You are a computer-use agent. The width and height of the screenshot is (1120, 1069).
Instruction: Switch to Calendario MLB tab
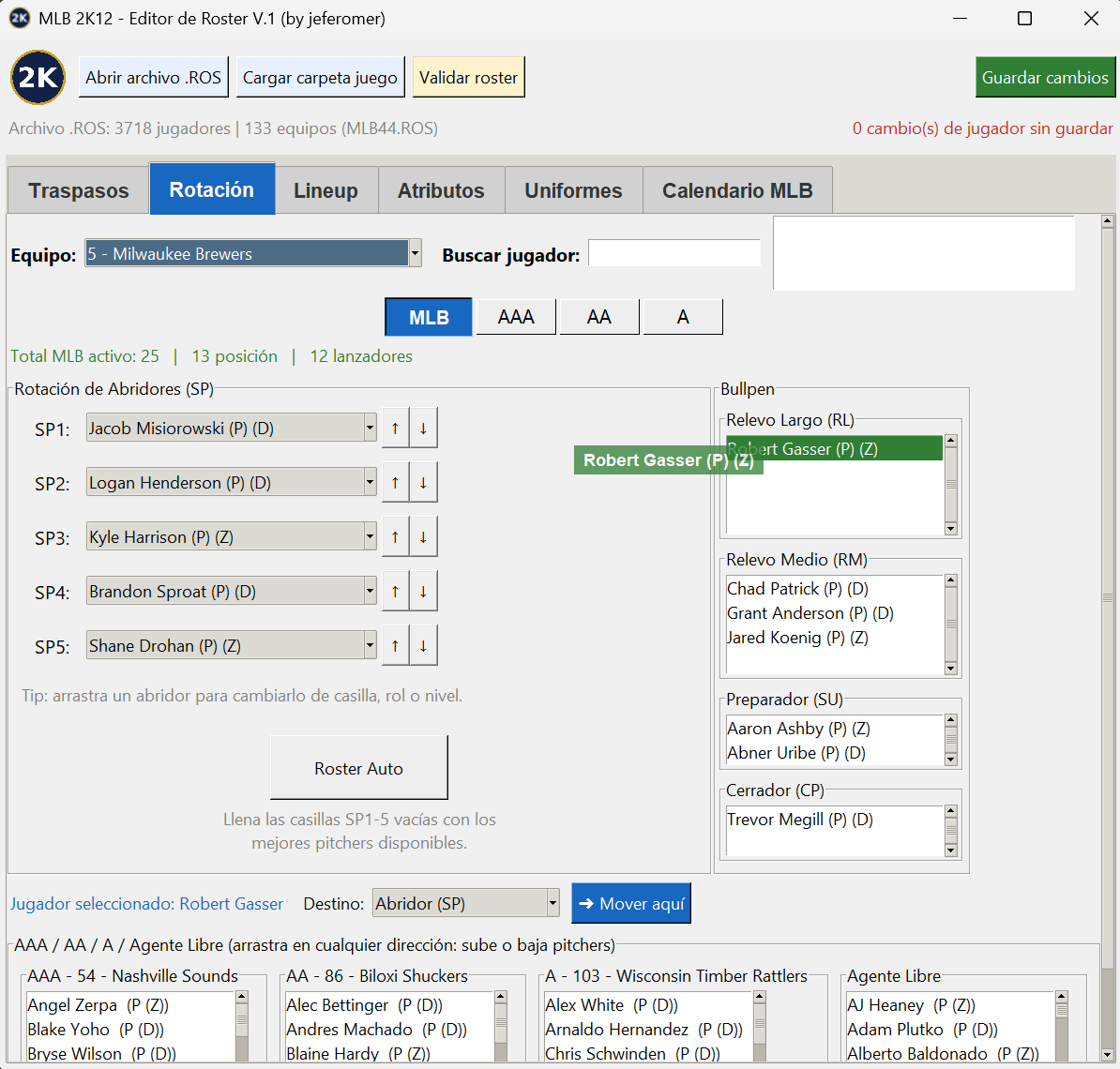click(737, 190)
